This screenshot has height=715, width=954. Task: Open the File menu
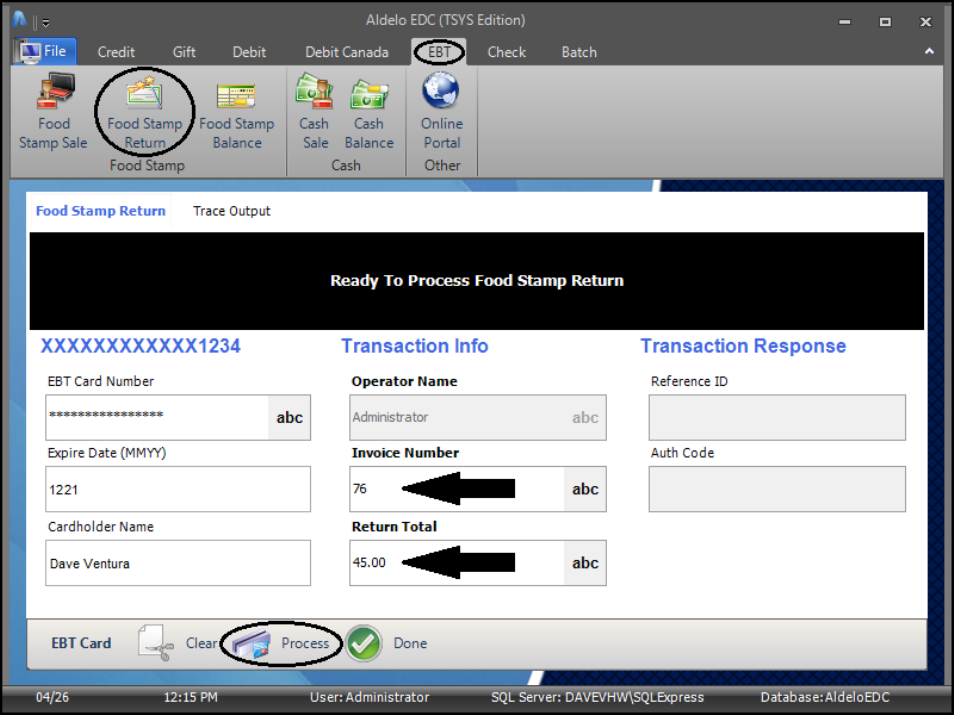[44, 52]
